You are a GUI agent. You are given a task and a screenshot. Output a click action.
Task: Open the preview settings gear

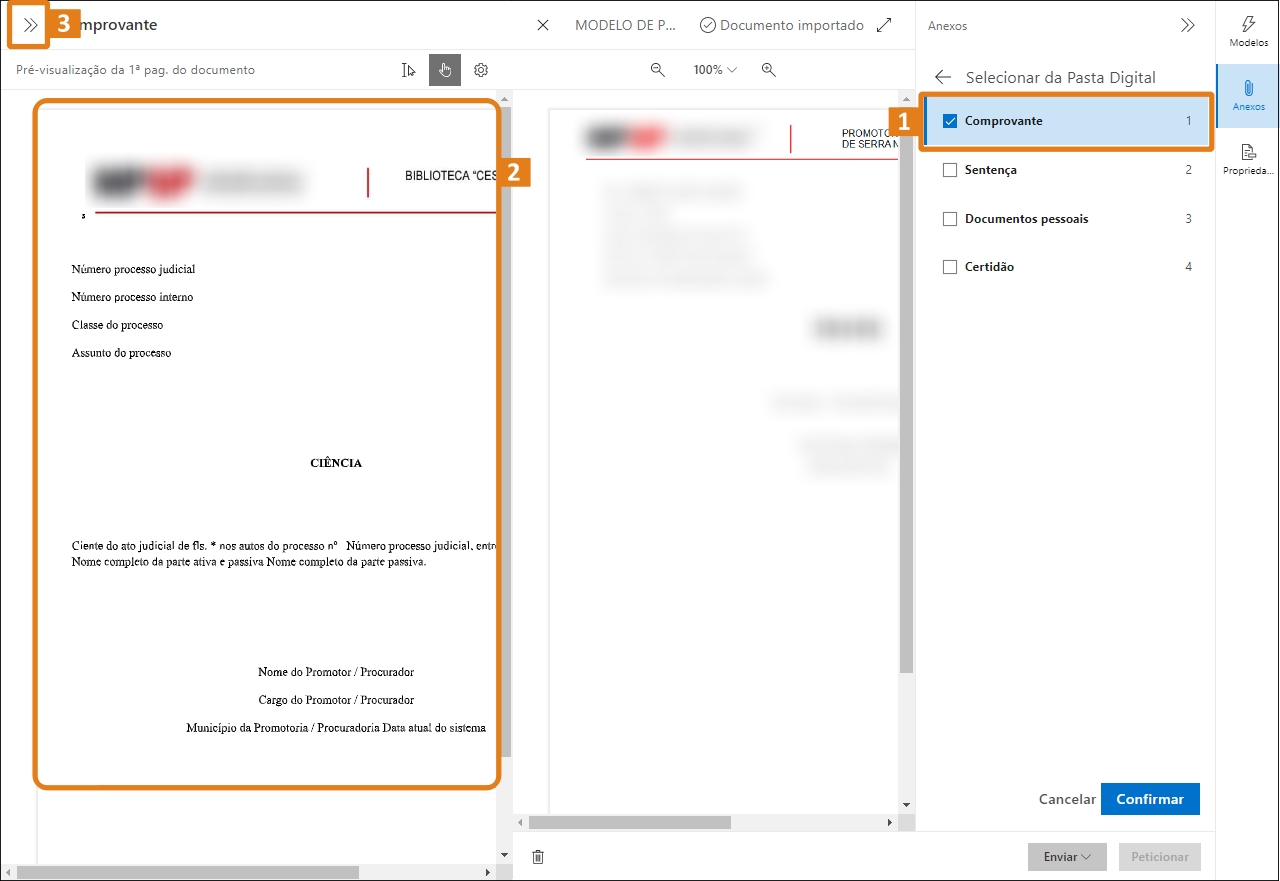481,70
